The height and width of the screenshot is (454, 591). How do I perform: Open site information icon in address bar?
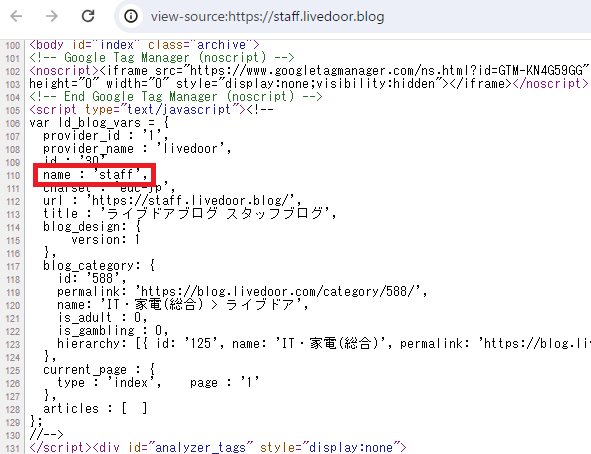131,16
